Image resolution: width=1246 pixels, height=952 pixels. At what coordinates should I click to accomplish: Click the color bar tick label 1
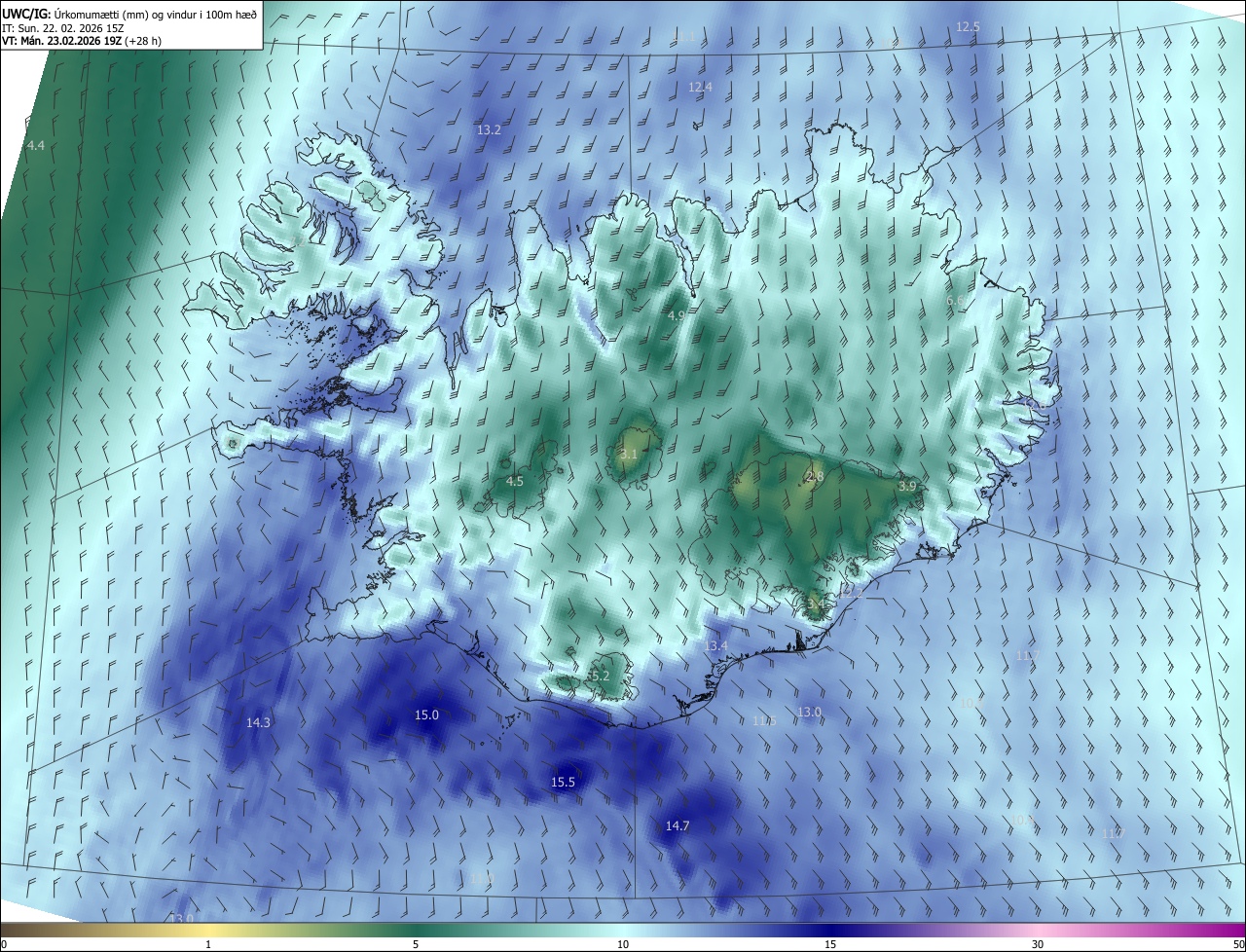208,944
